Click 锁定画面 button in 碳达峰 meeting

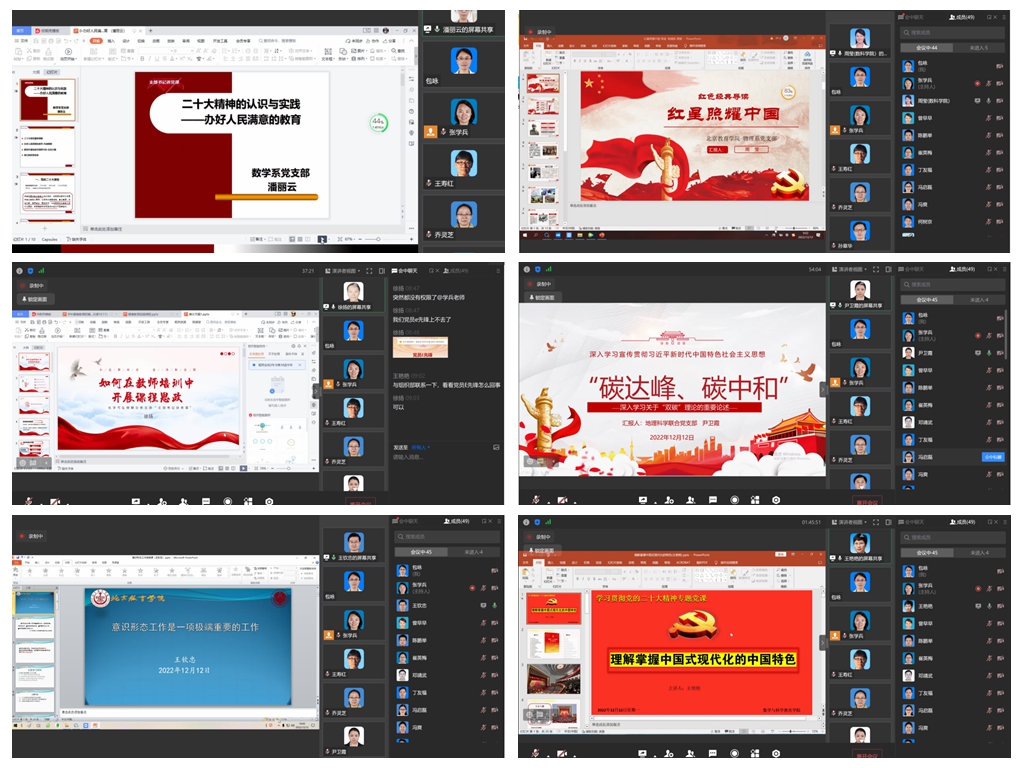click(541, 297)
